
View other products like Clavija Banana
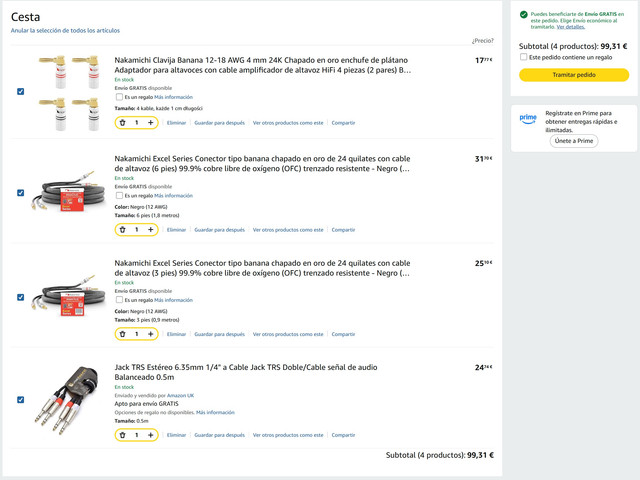[x=288, y=123]
